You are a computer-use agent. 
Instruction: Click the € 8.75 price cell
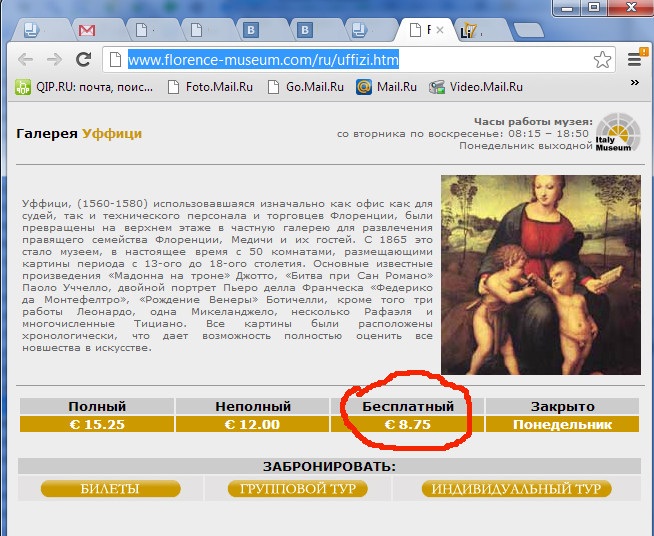pyautogui.click(x=407, y=424)
